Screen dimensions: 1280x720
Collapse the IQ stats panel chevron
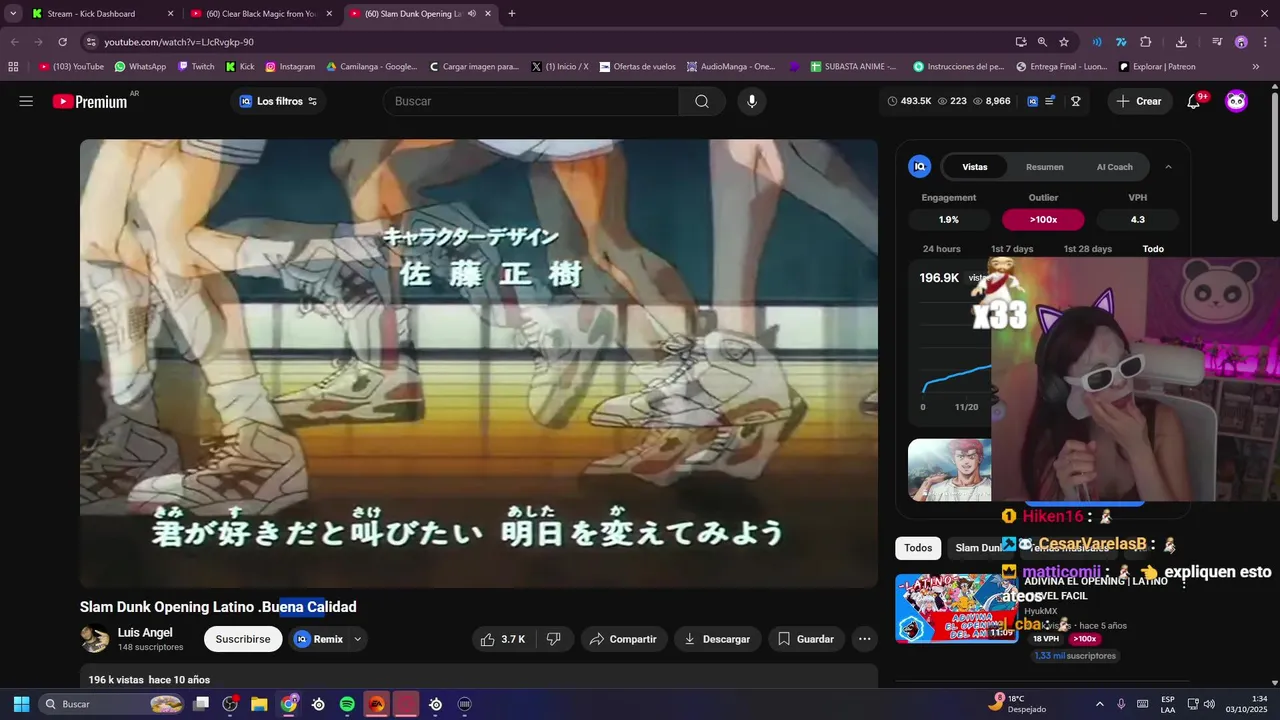pyautogui.click(x=1168, y=167)
